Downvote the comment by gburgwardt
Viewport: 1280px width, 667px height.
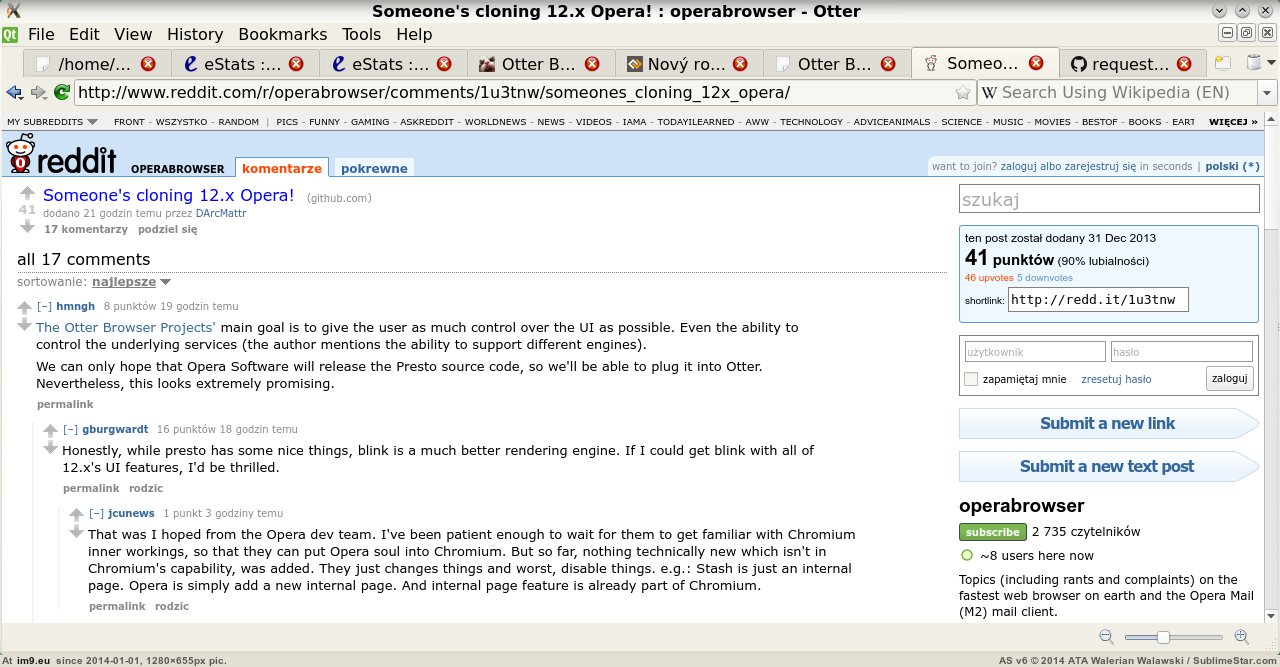click(x=51, y=447)
